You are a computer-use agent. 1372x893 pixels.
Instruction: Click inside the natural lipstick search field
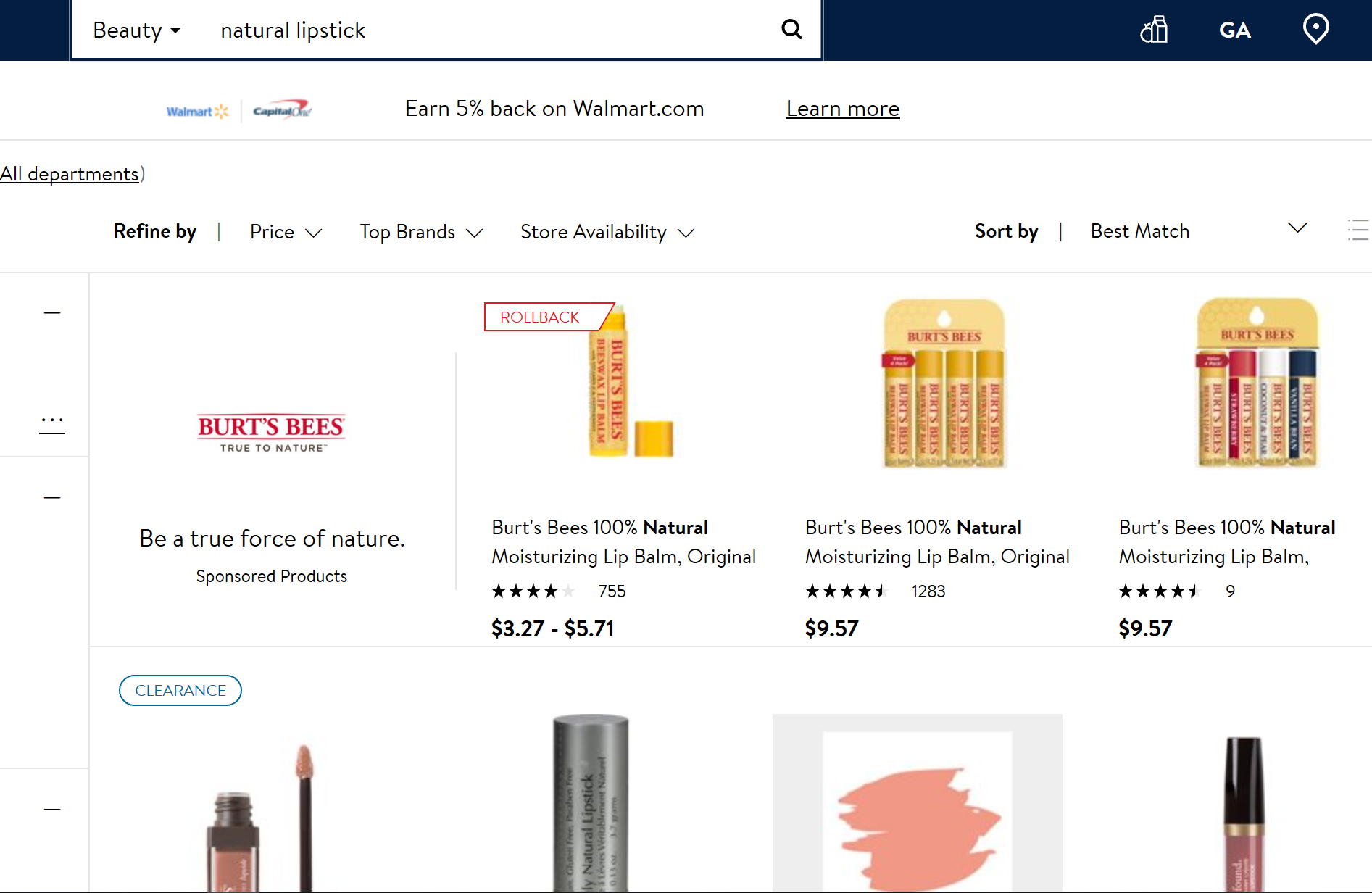coord(493,30)
